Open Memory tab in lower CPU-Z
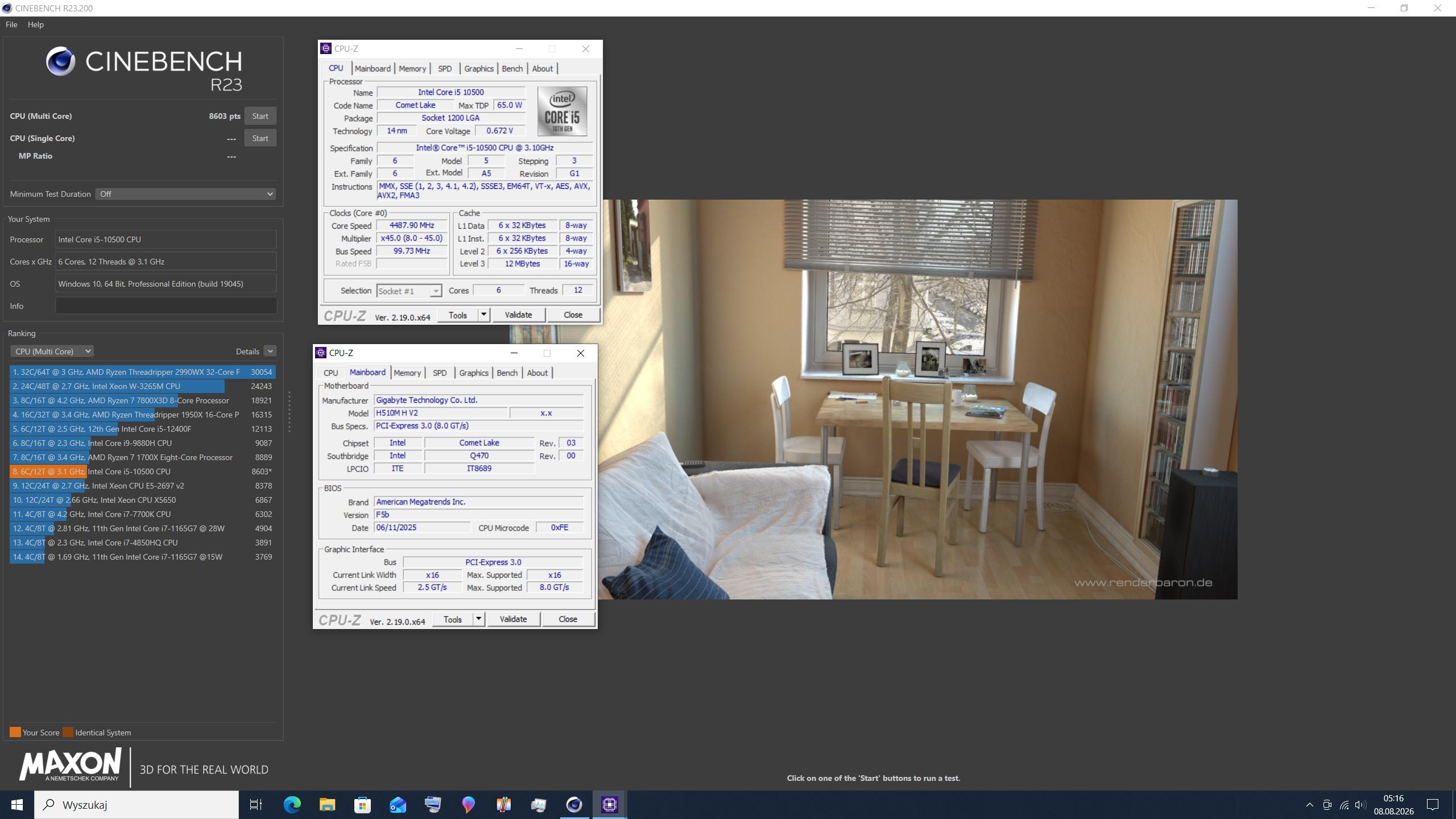The width and height of the screenshot is (1456, 819). click(x=407, y=373)
